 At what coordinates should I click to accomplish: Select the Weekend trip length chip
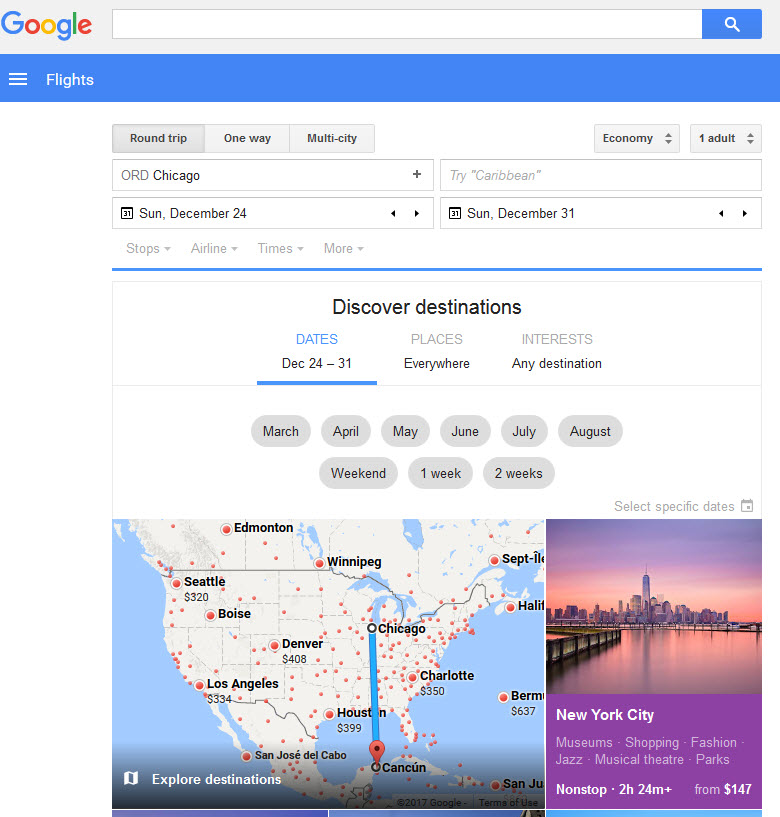pos(358,473)
